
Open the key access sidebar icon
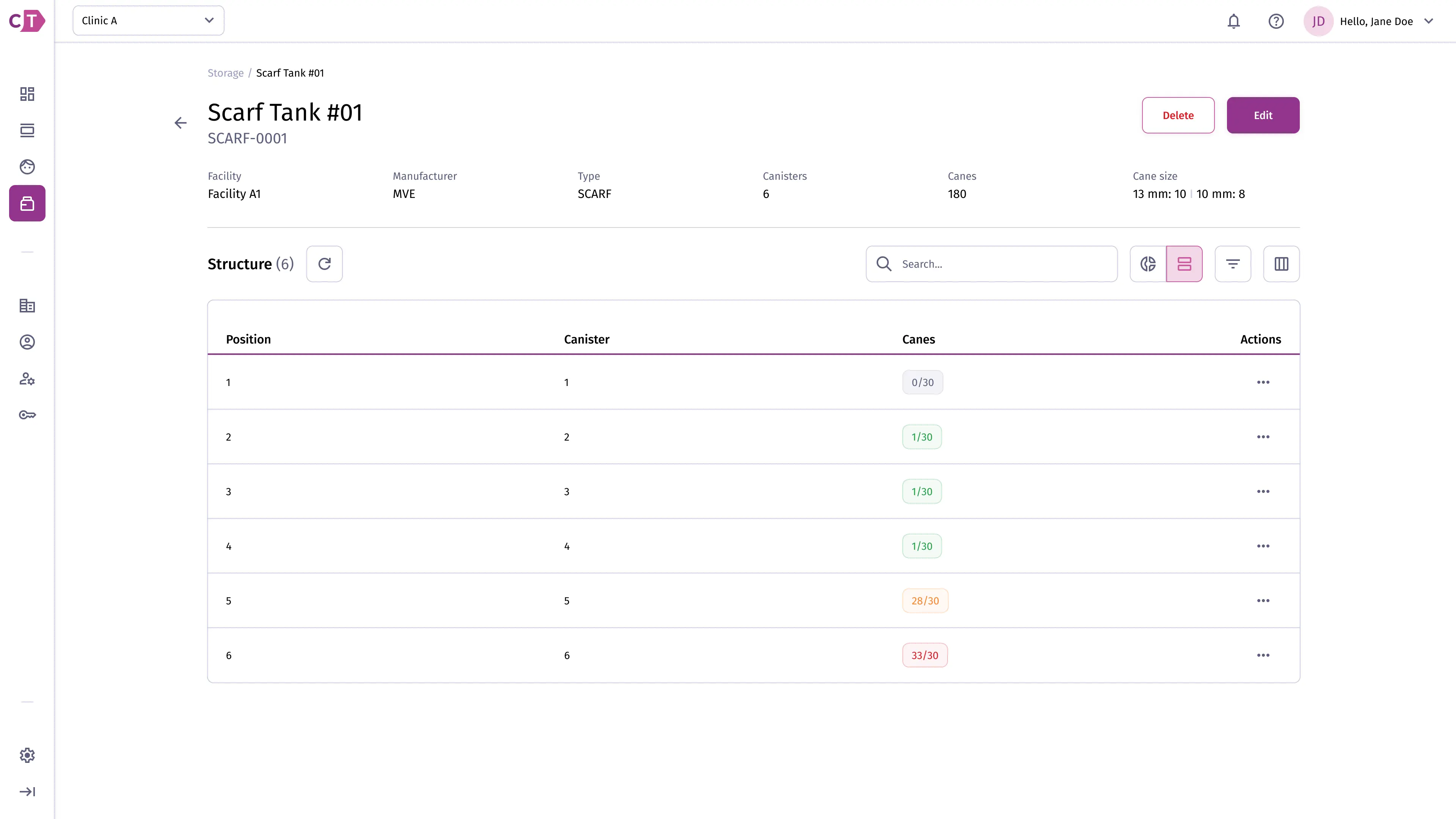tap(27, 415)
